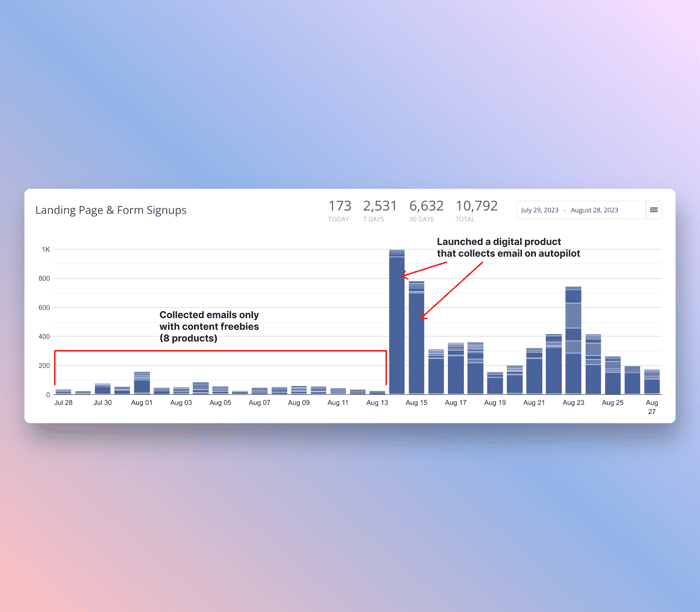Screen dimensions: 700x612
Task: Click the 10,792 Total stat
Action: point(476,211)
